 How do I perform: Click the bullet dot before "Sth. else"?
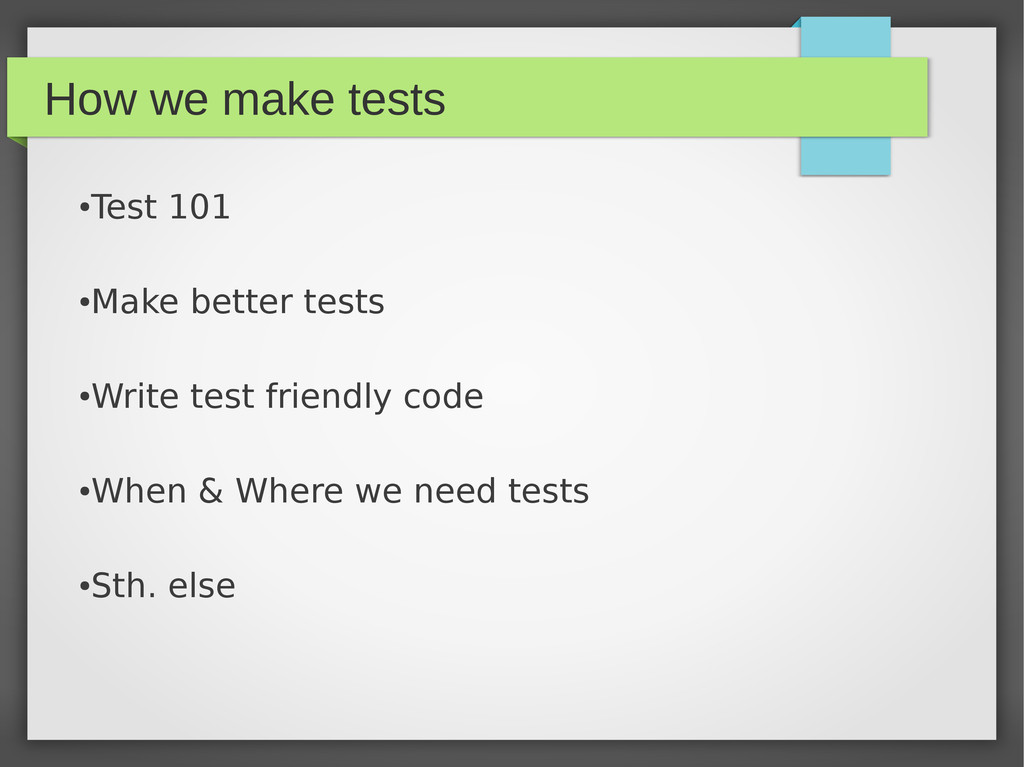tap(84, 587)
